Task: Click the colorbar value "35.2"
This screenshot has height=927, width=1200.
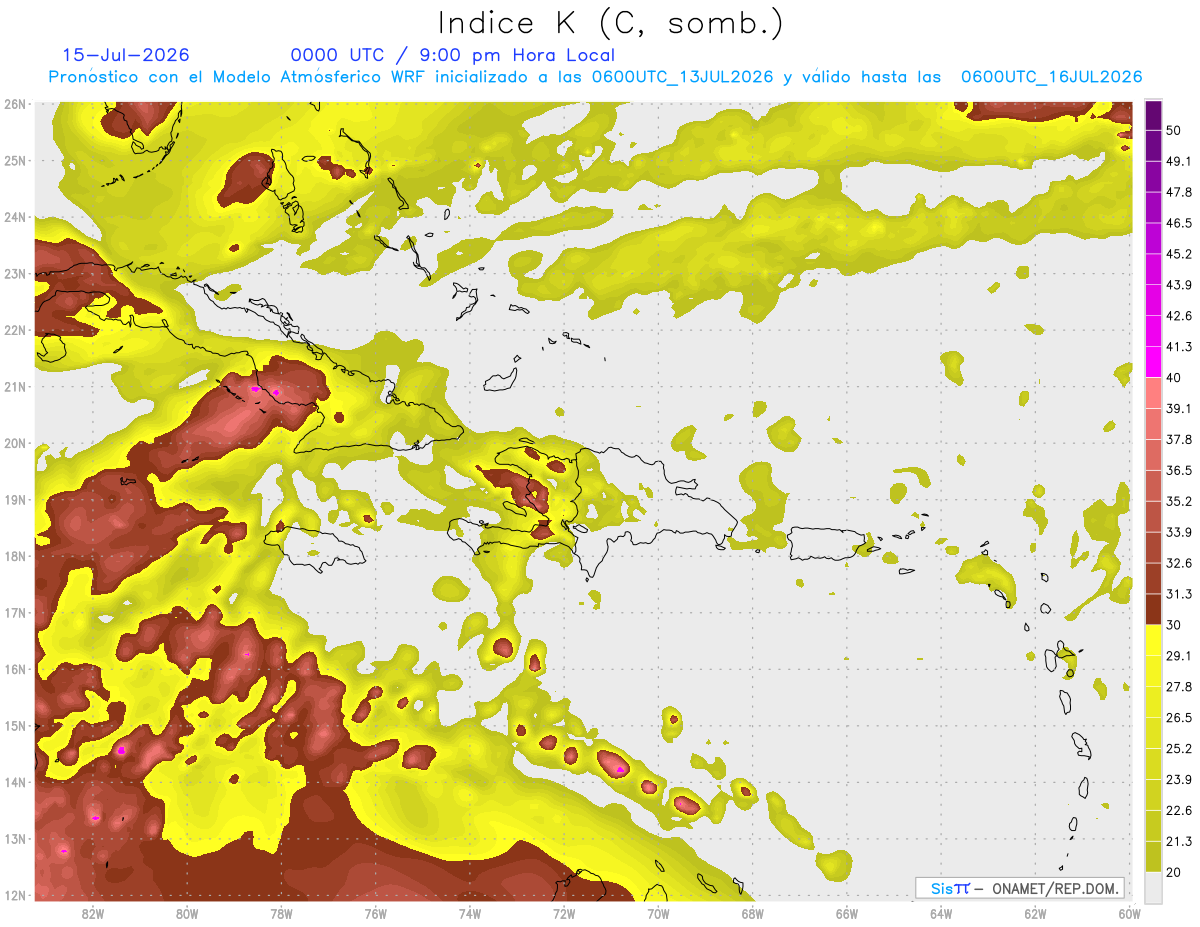Action: click(1178, 501)
